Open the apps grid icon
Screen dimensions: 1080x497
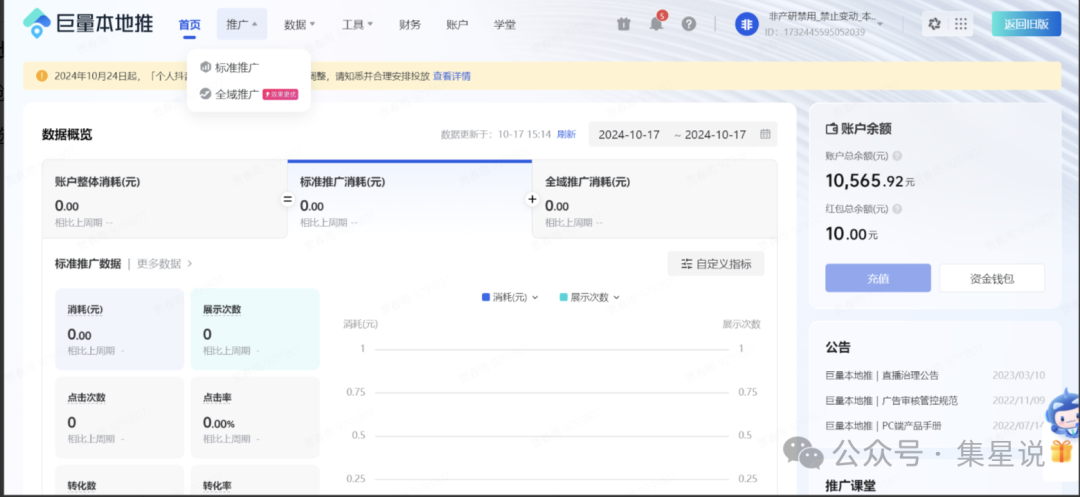(961, 24)
